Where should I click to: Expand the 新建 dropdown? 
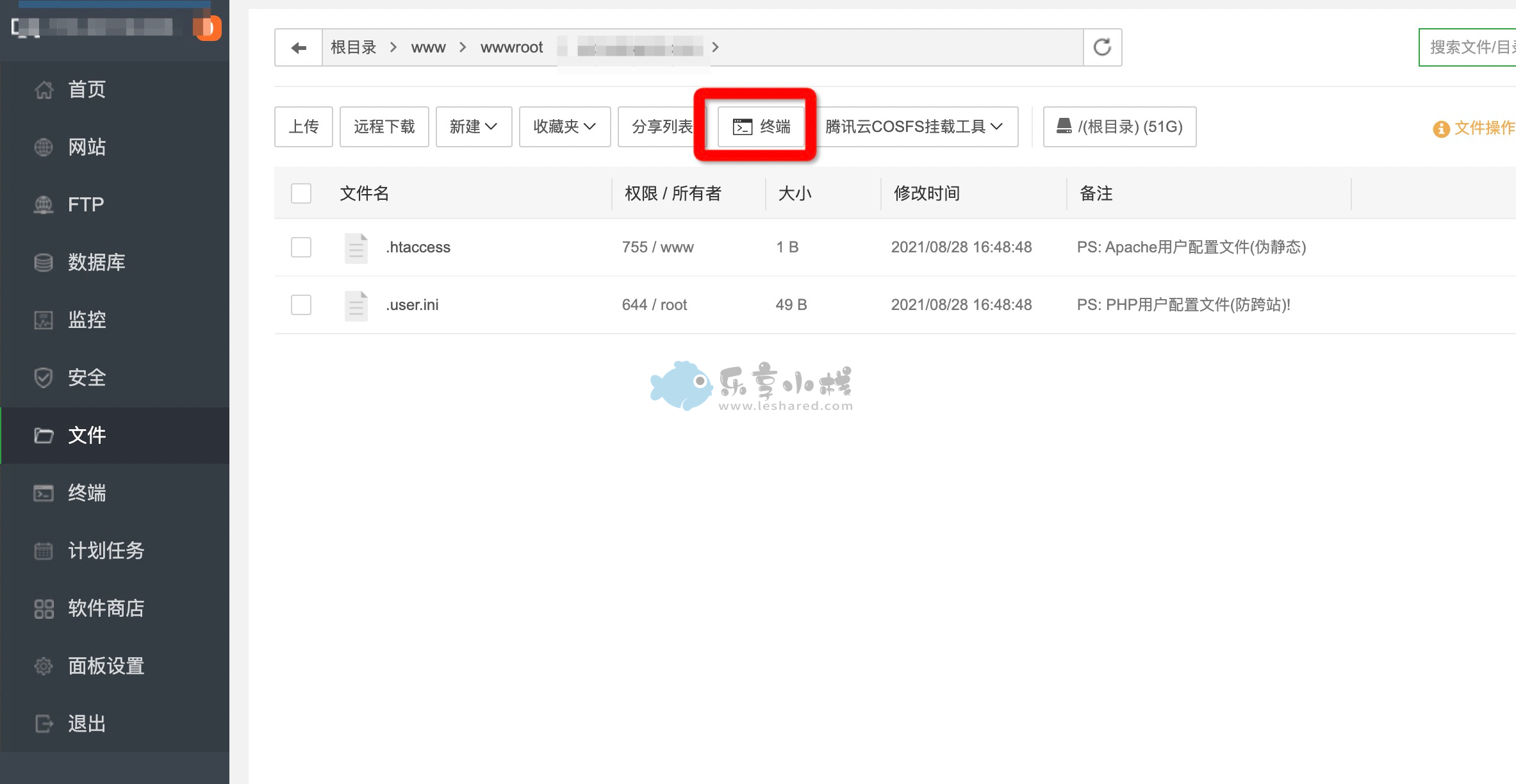point(474,127)
